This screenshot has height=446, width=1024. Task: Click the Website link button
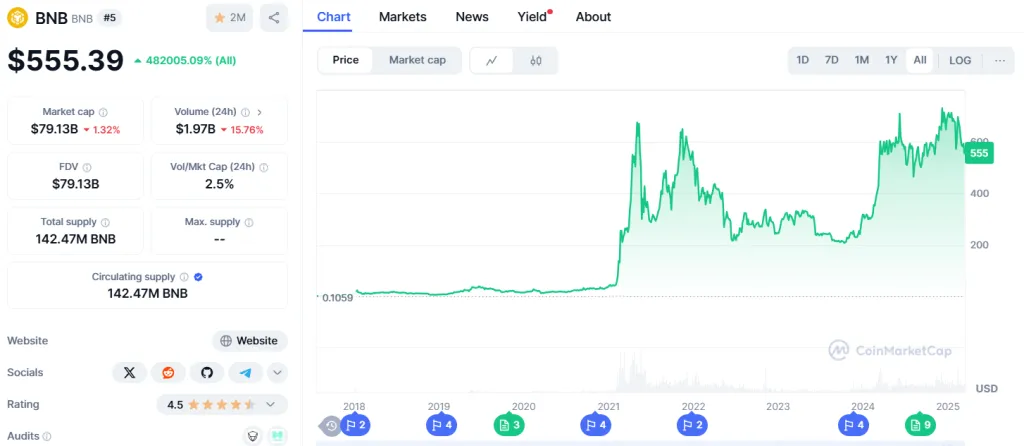[249, 340]
